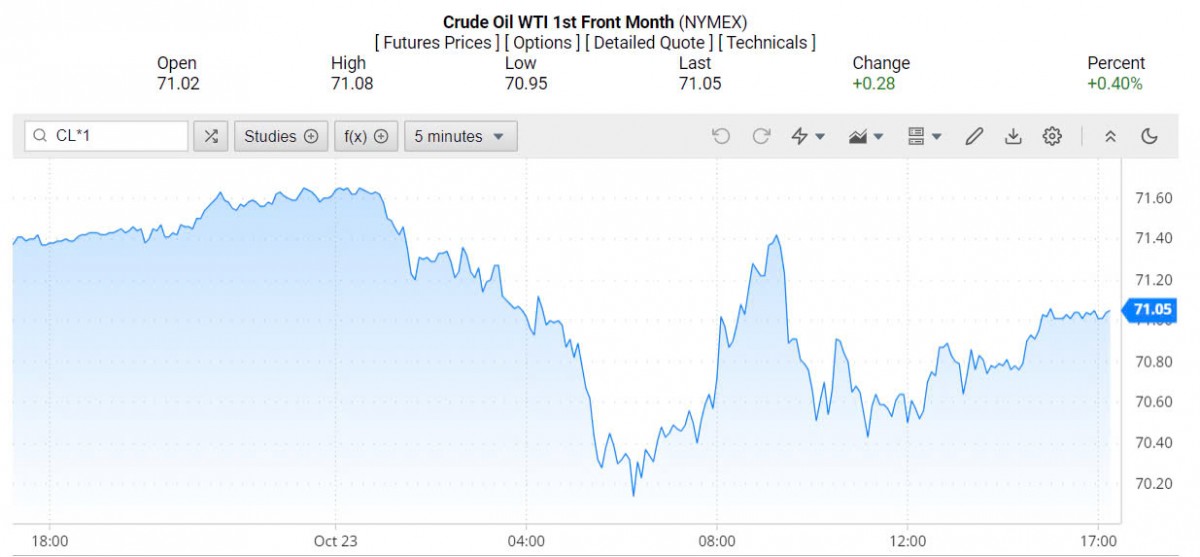Open the Futures Prices link

[436, 43]
